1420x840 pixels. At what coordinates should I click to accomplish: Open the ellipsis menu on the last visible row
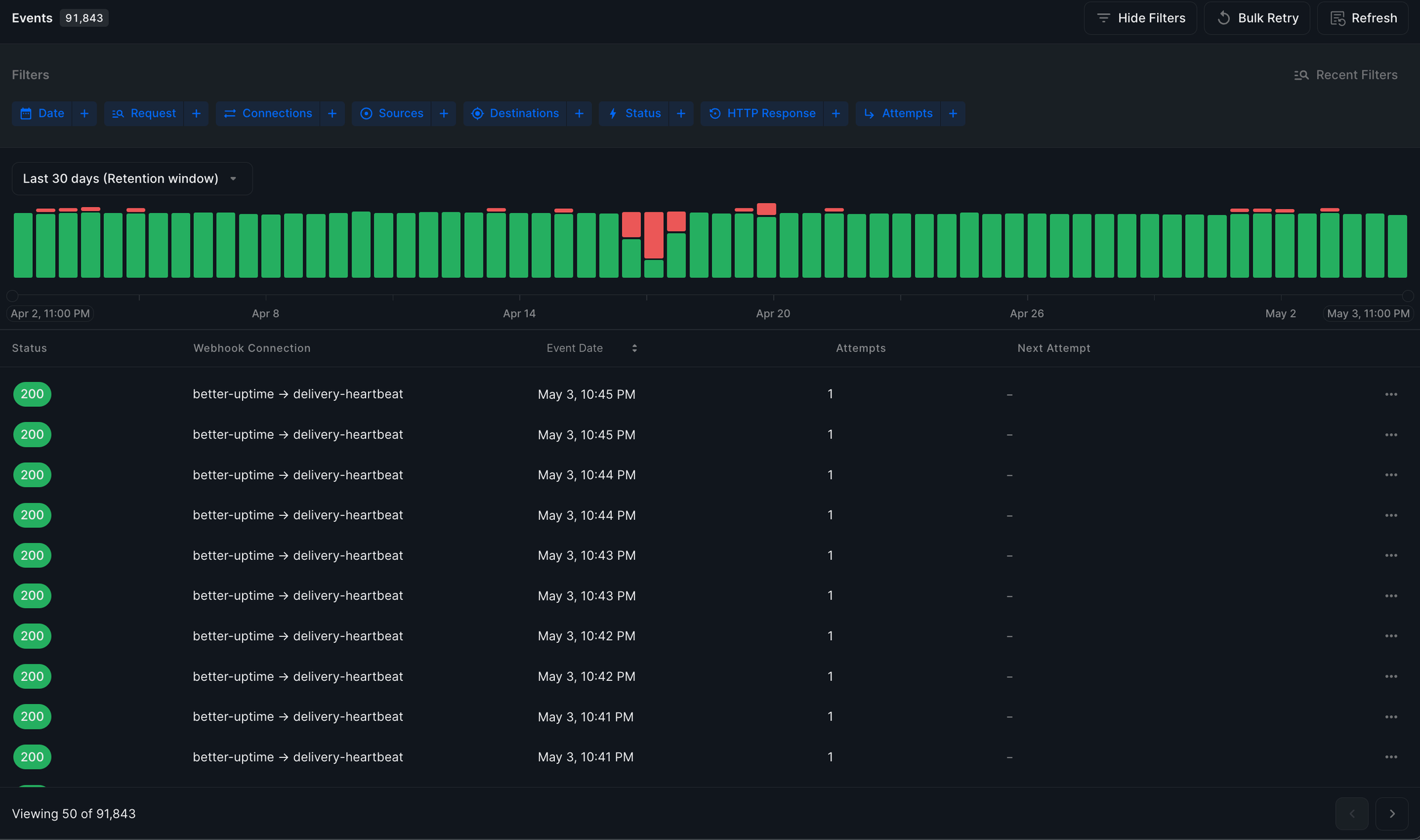pyautogui.click(x=1392, y=757)
